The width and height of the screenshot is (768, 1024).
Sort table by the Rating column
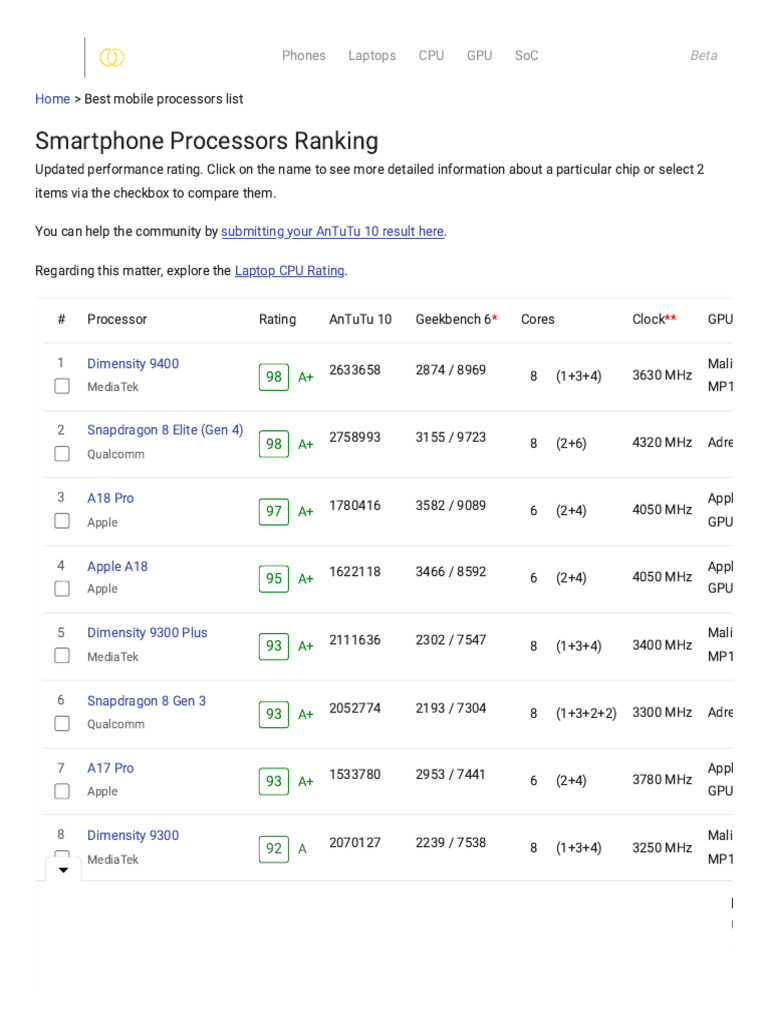click(277, 320)
